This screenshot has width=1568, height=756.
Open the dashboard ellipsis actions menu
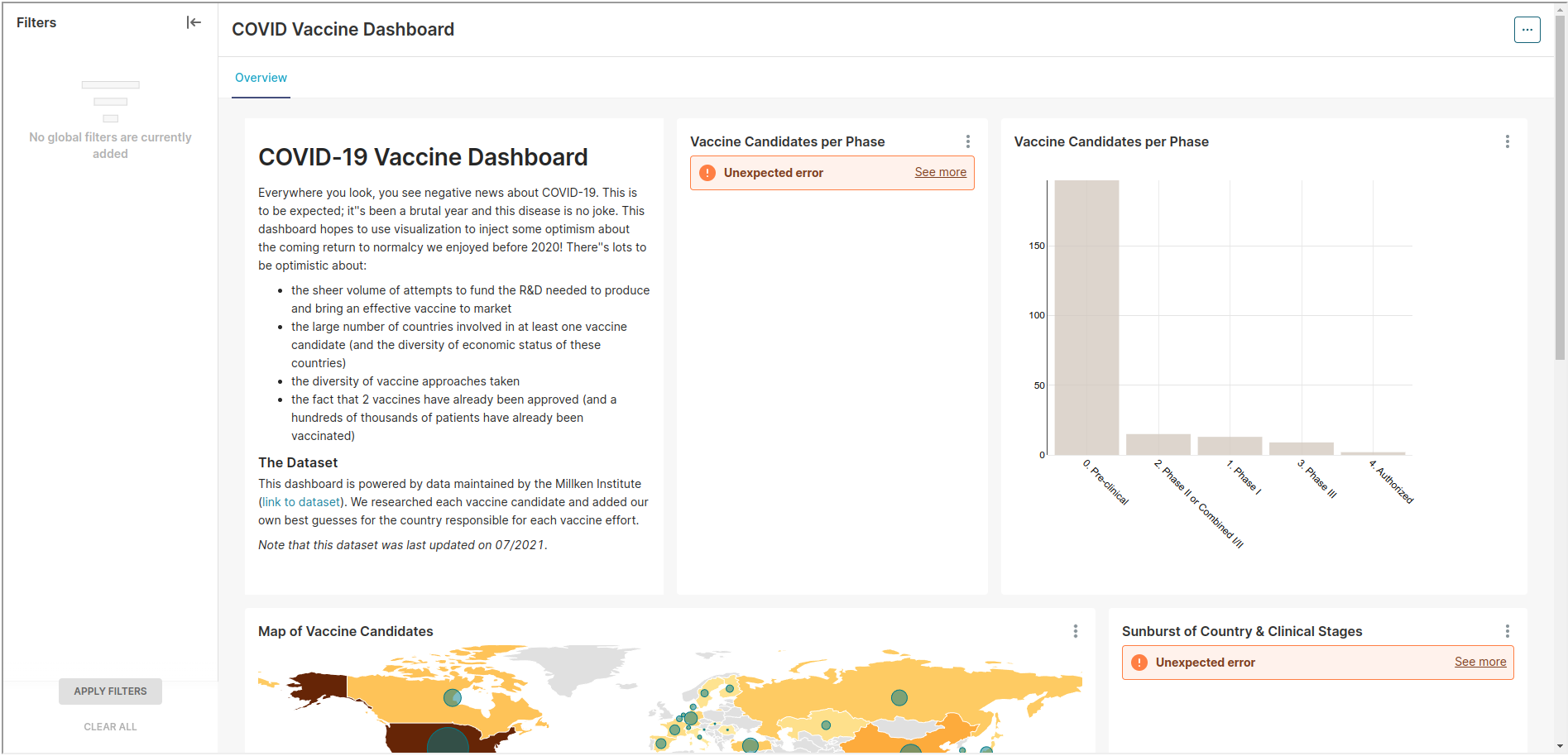1527,30
